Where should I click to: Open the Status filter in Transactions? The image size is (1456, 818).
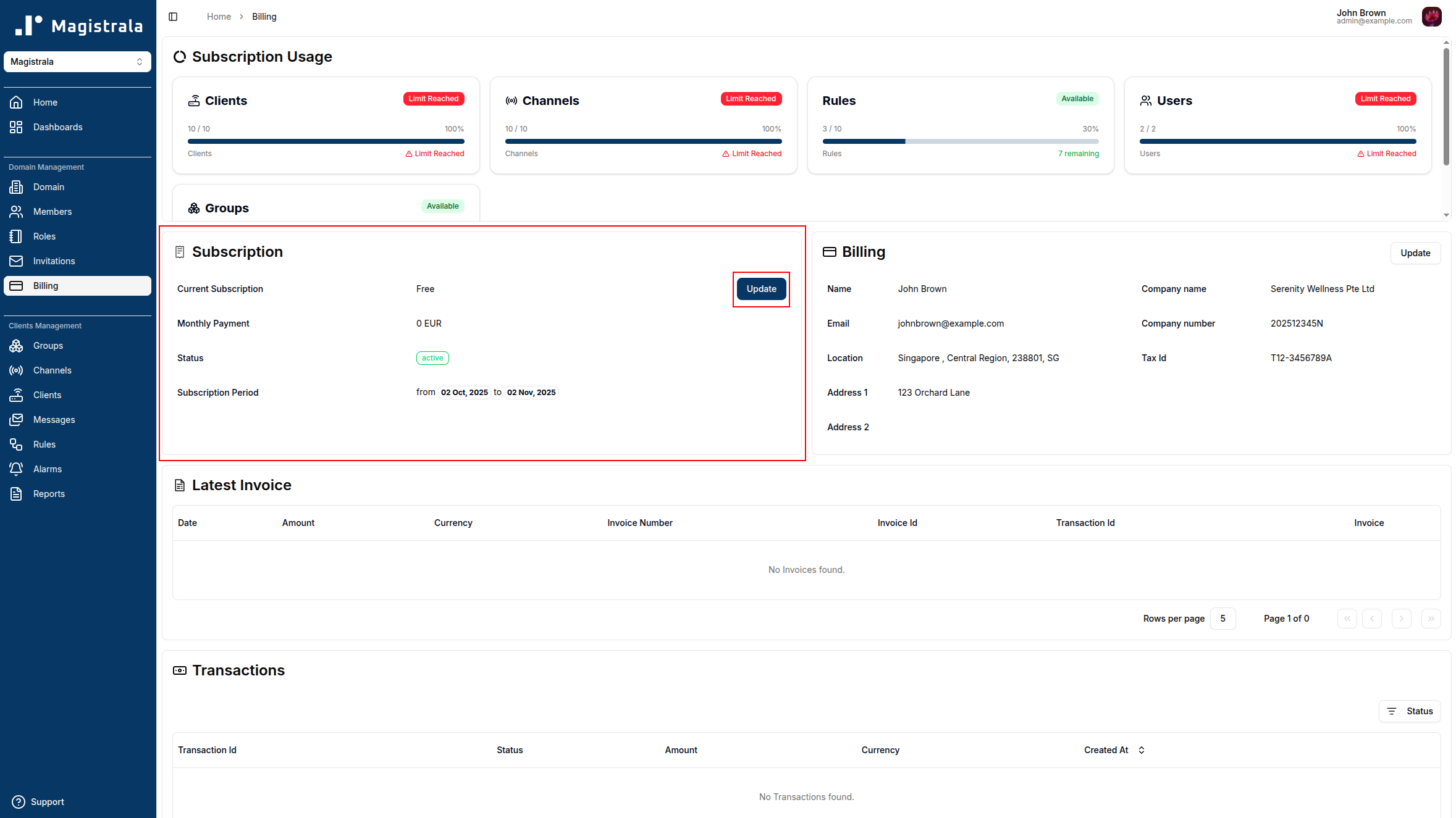click(x=1410, y=711)
